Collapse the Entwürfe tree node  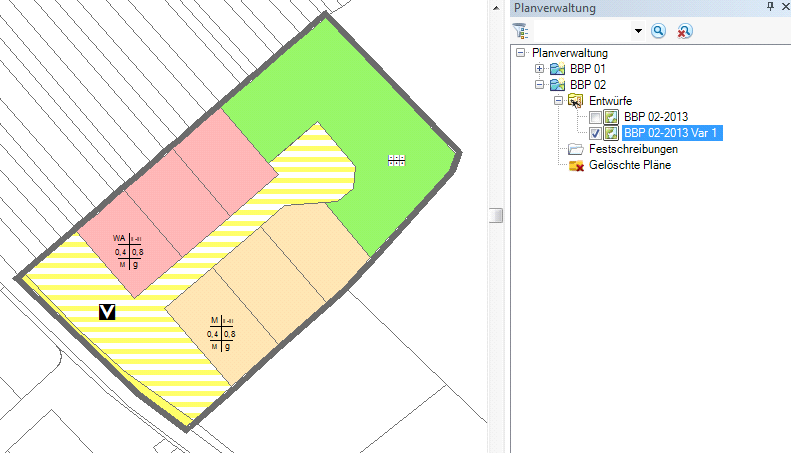(558, 101)
